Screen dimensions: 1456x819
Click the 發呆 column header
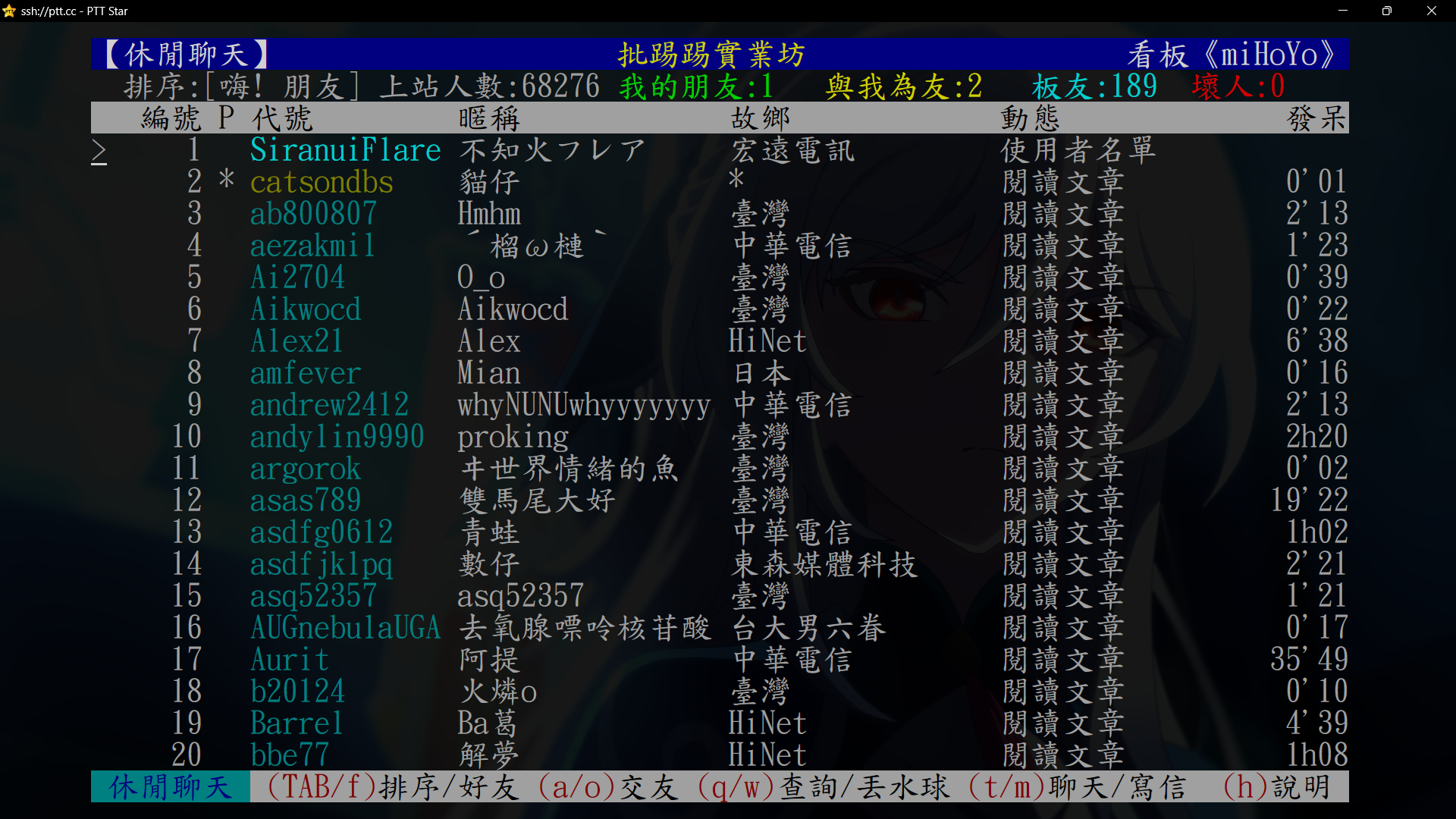click(x=1316, y=118)
